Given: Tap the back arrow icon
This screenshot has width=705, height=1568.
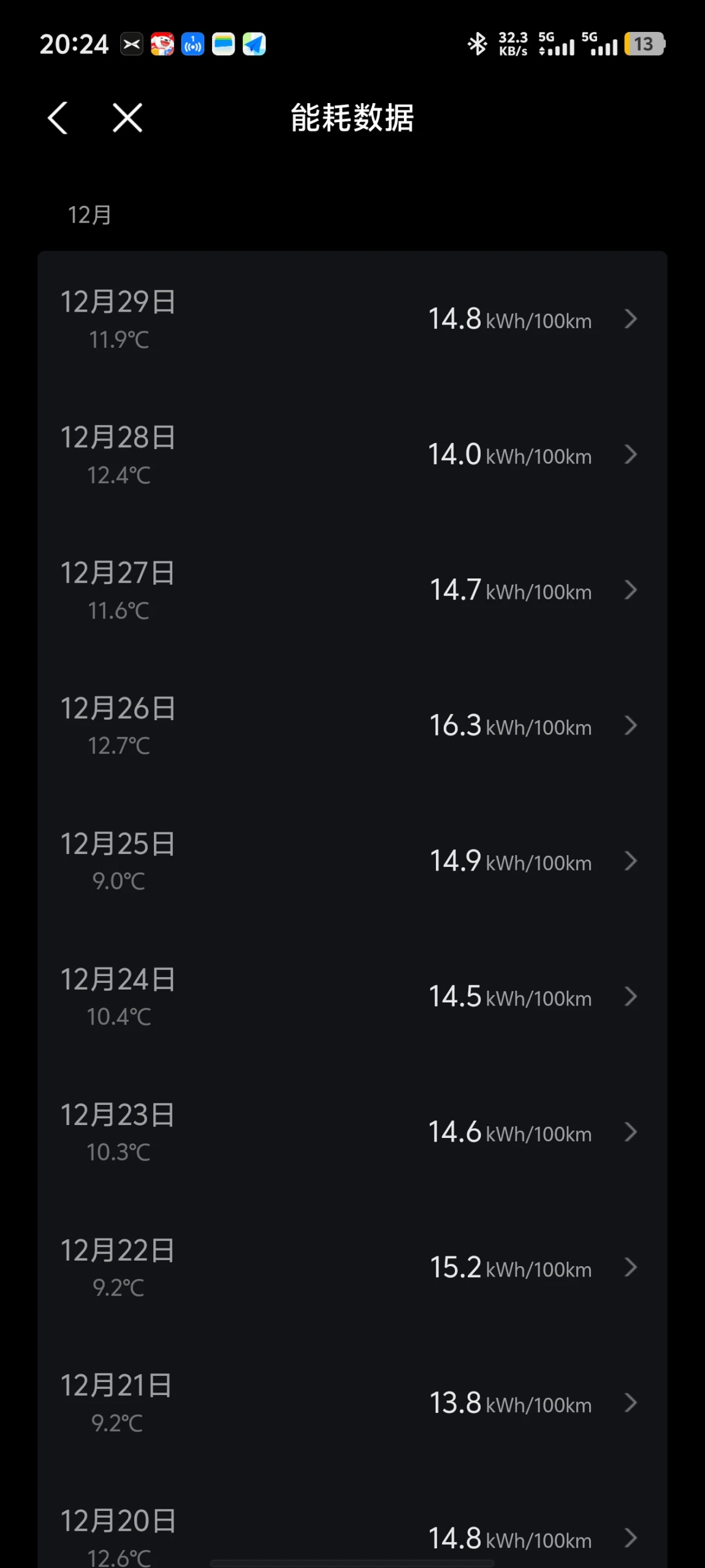Looking at the screenshot, I should point(58,118).
